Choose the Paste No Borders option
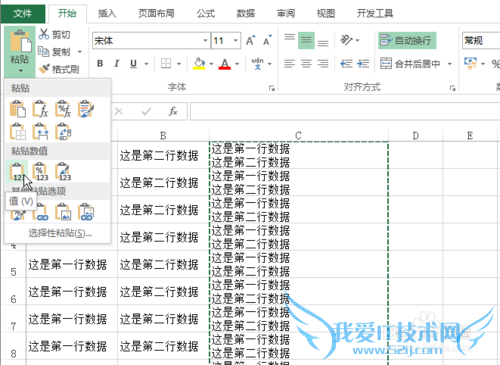500x365 pixels. coord(18,131)
